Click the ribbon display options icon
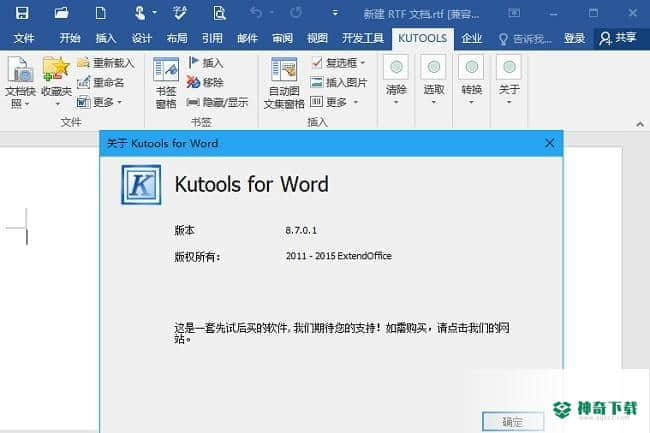 [514, 13]
